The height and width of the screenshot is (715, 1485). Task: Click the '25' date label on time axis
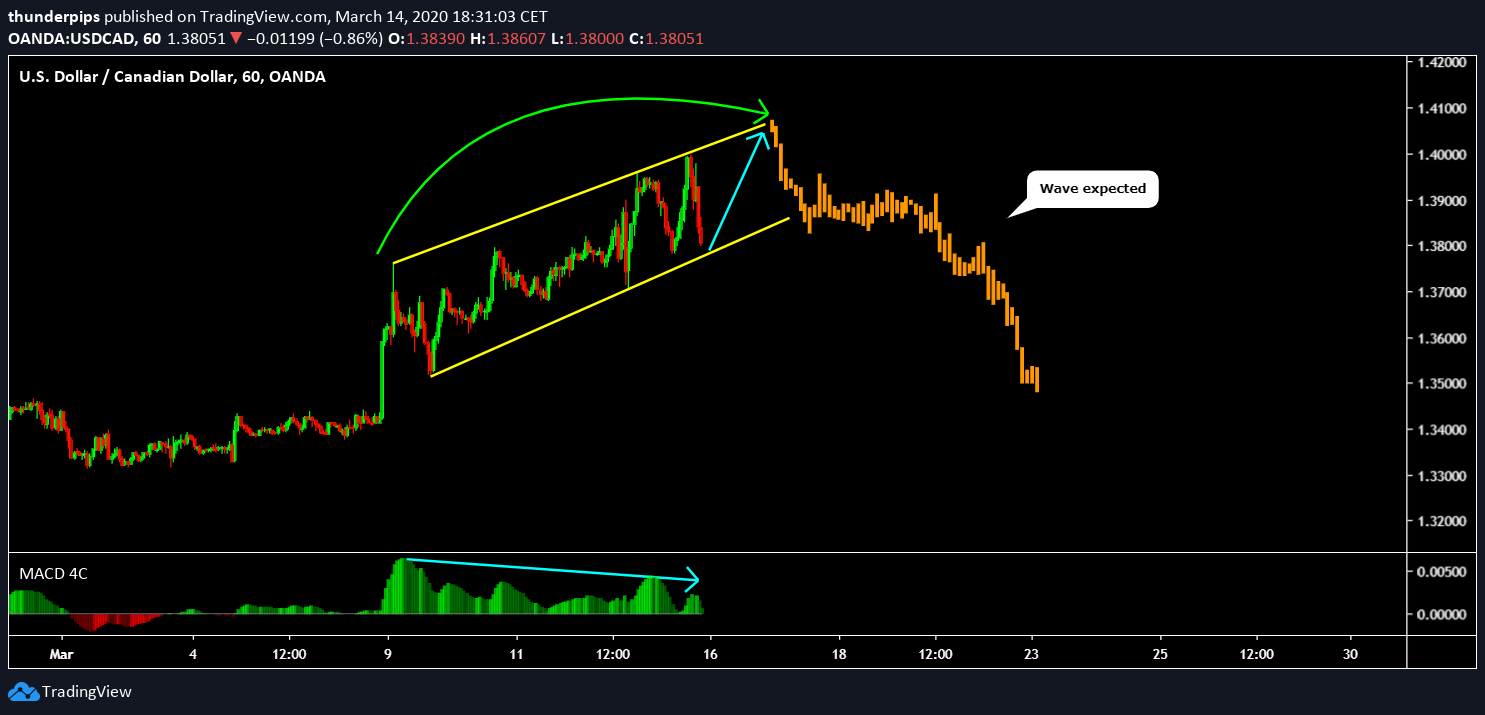click(x=1161, y=654)
